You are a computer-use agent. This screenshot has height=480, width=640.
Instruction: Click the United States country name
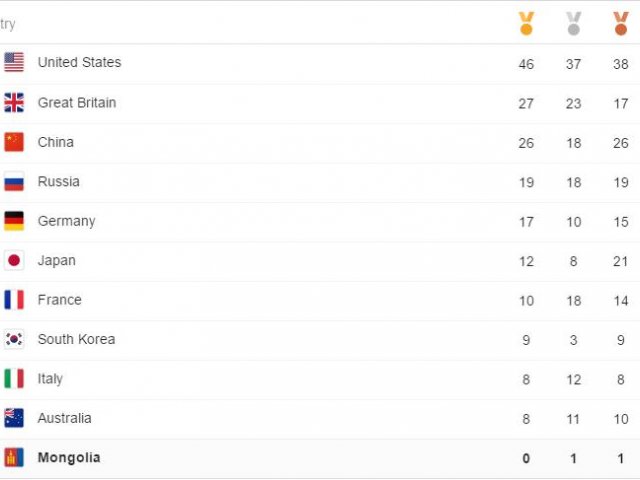(80, 62)
